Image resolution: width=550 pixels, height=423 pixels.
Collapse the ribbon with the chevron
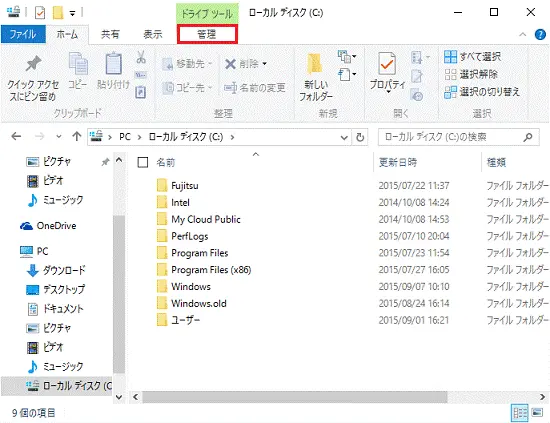pos(523,34)
